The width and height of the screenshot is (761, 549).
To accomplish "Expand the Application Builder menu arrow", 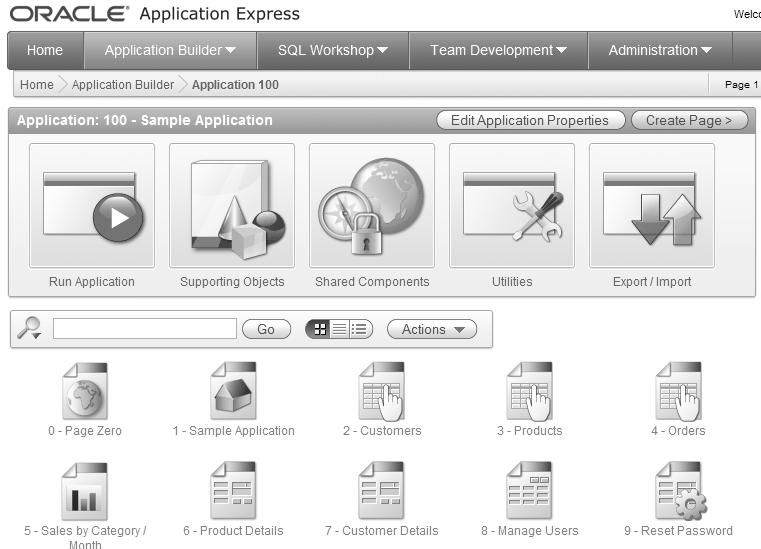I will 231,50.
